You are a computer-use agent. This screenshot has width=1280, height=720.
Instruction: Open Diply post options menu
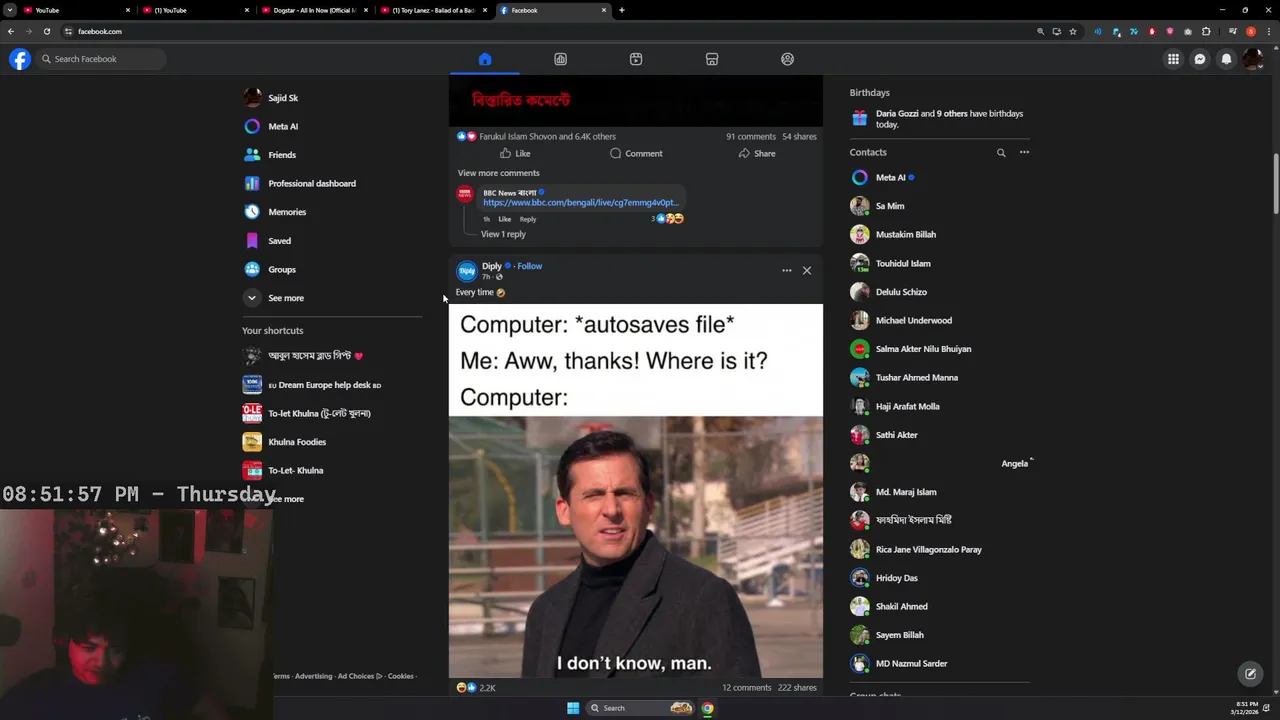tap(787, 271)
